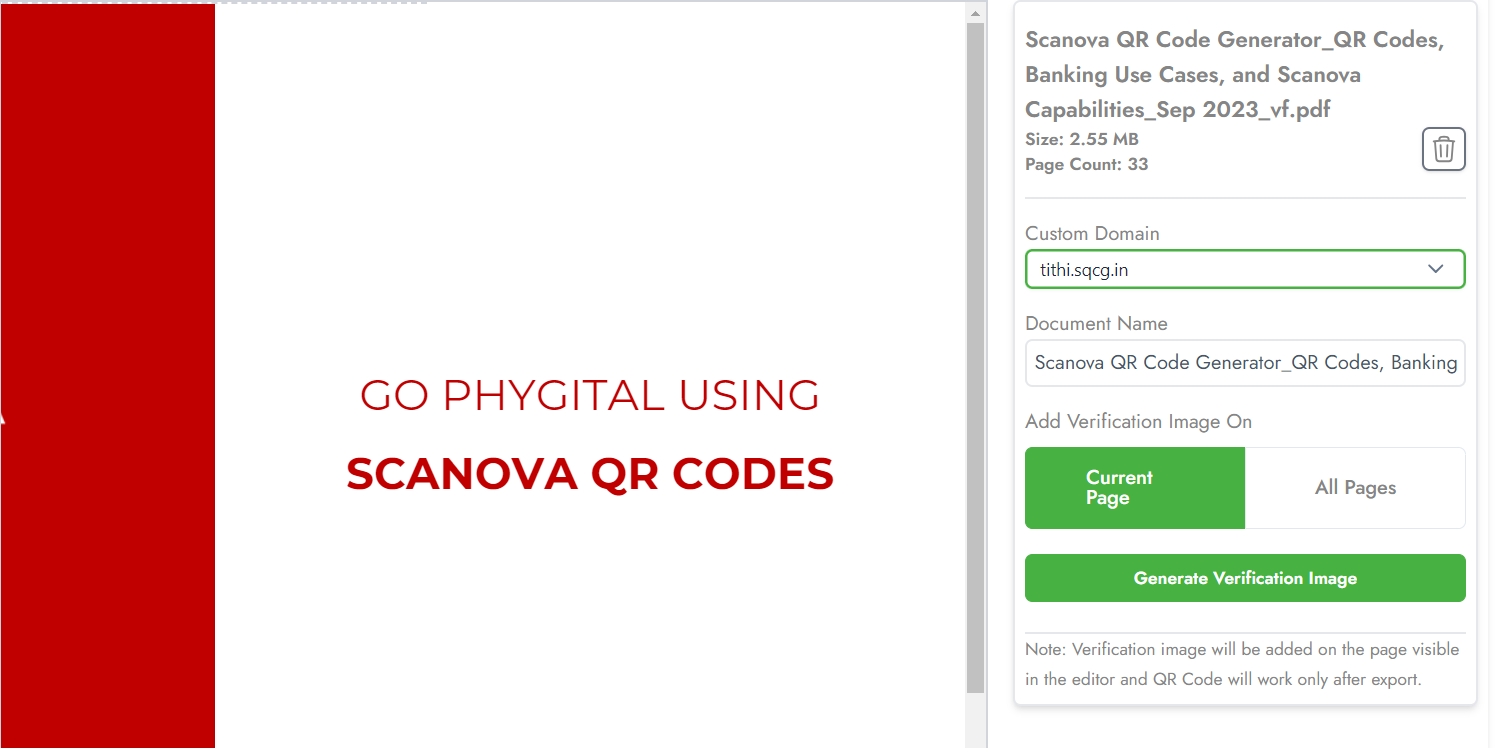
Task: Click the Custom Domain label
Action: 1092,234
